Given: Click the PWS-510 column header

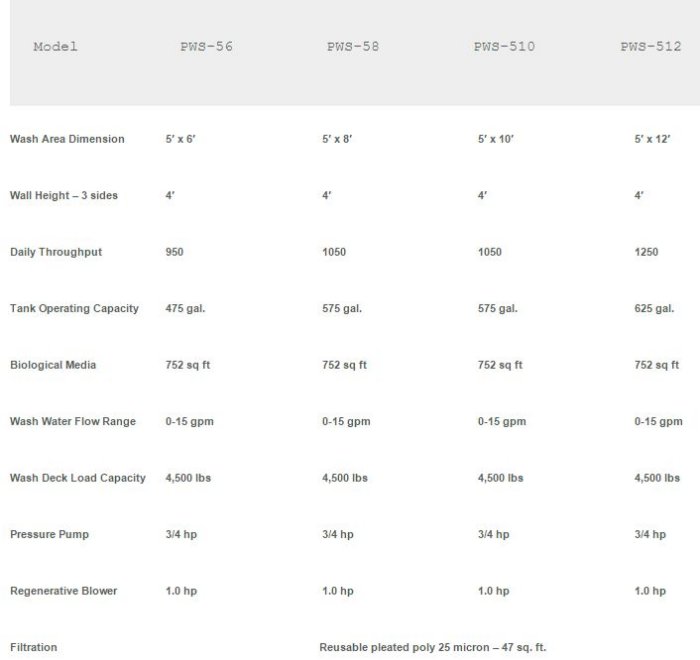Looking at the screenshot, I should pos(504,47).
